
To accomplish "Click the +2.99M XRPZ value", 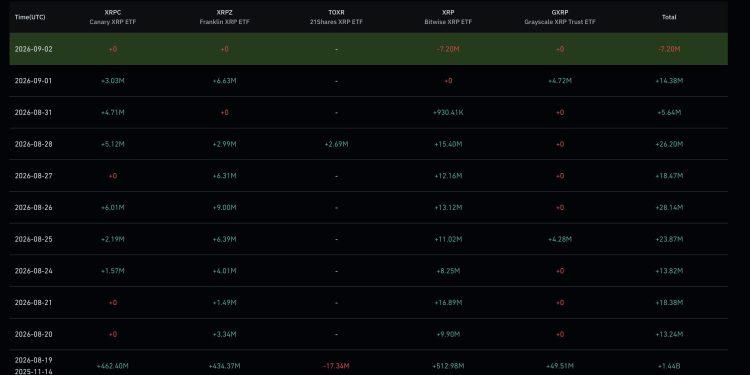I will 224,144.
